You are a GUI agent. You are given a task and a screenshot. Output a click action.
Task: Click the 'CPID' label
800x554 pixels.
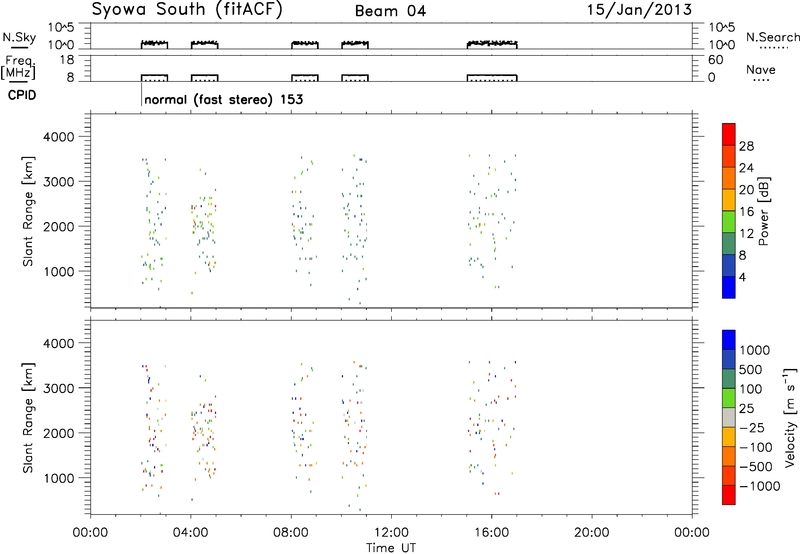coord(22,95)
